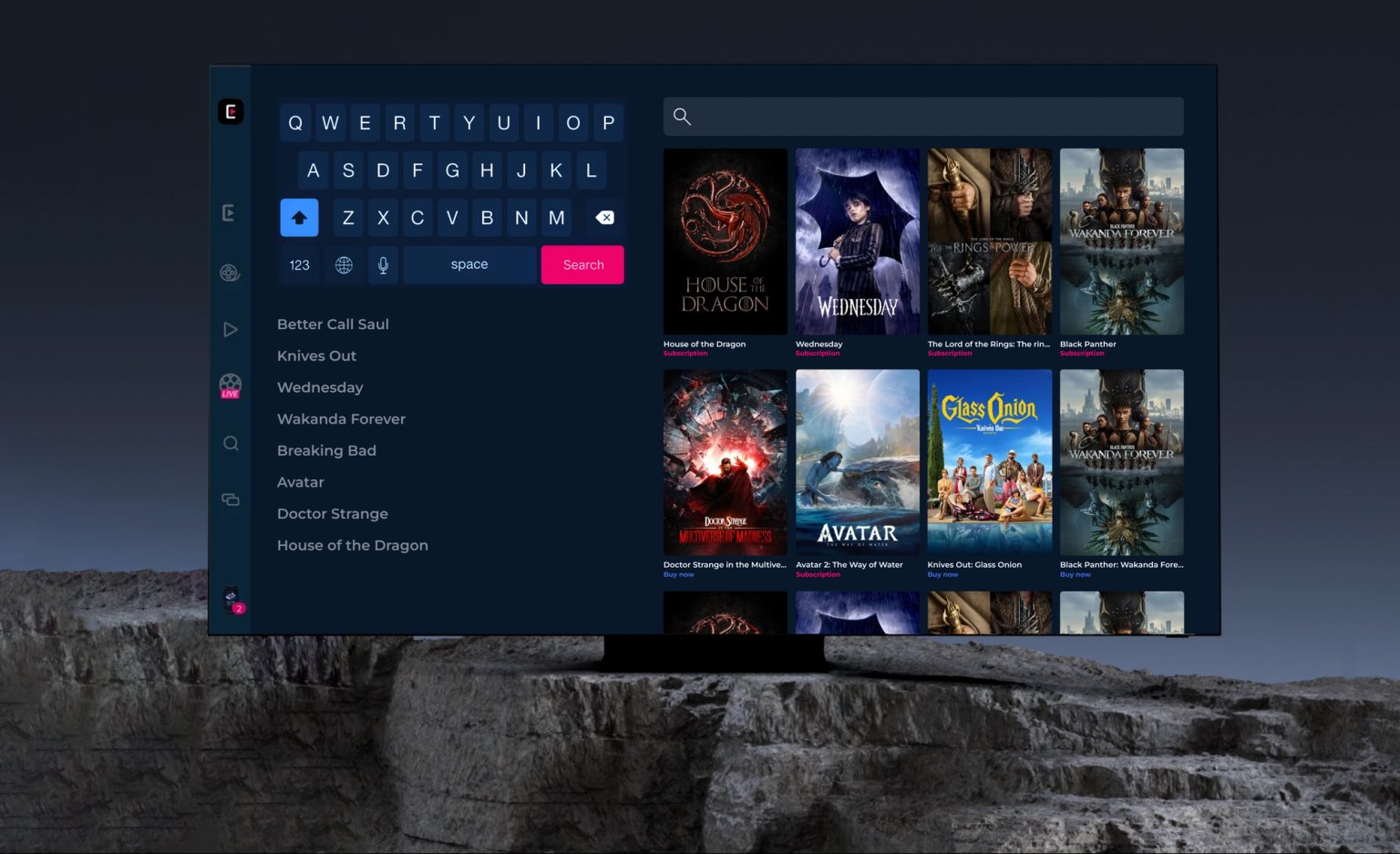Select the S key
This screenshot has width=1400, height=854.
(348, 170)
